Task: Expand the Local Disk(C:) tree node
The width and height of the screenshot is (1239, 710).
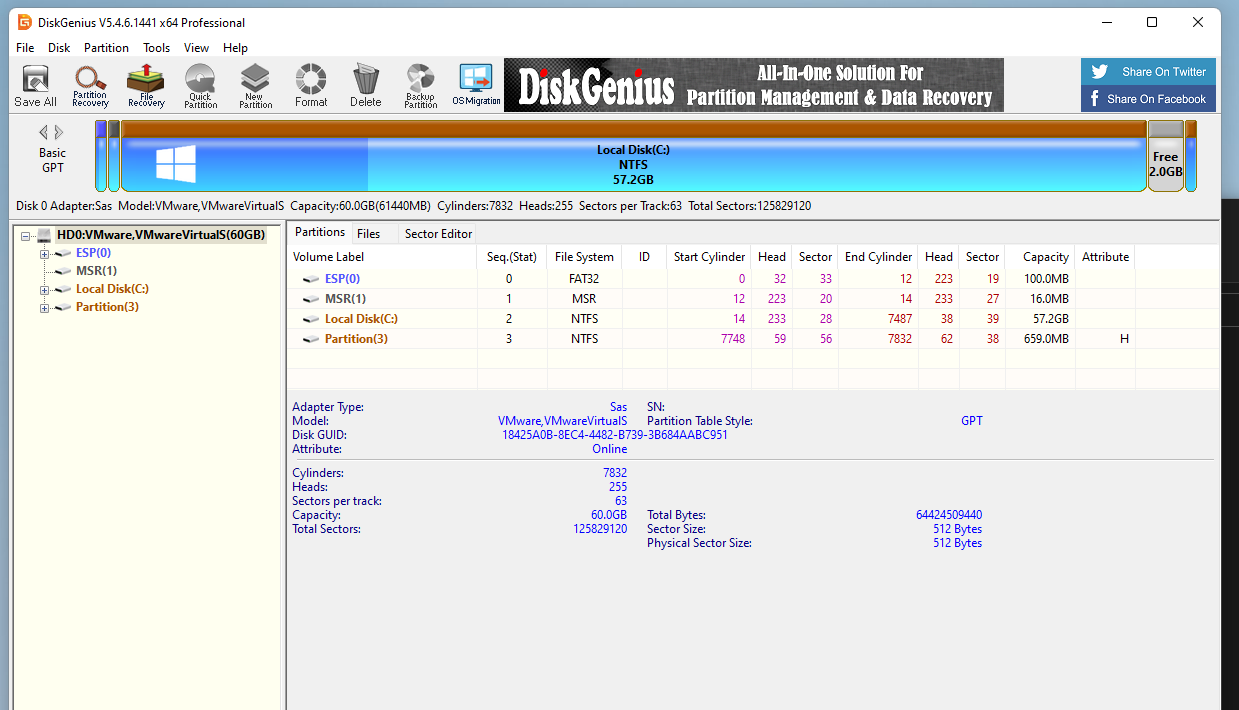Action: pos(44,290)
